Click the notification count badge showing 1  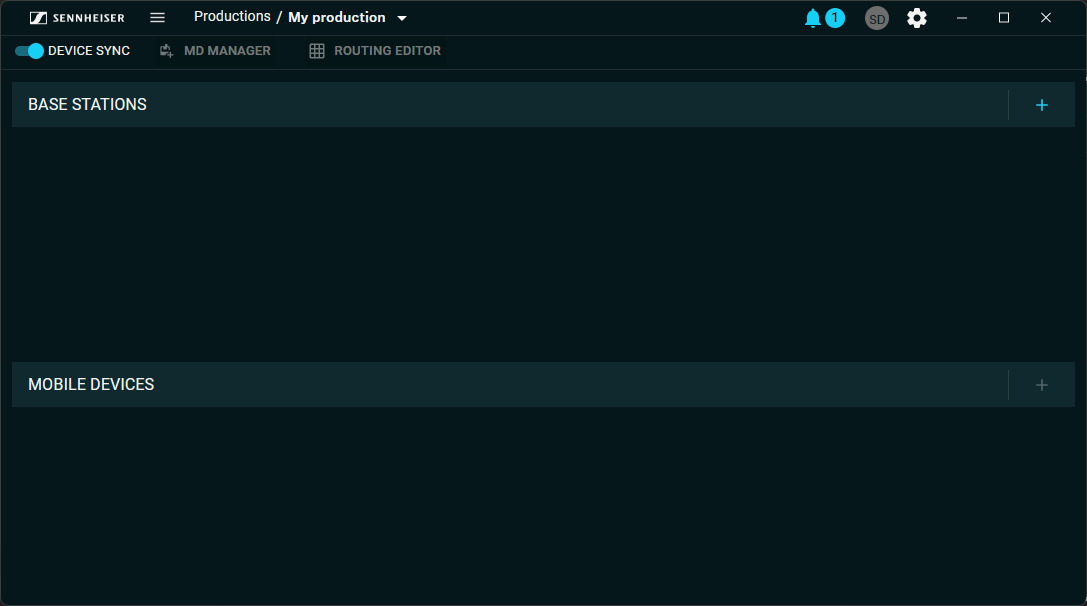[835, 18]
